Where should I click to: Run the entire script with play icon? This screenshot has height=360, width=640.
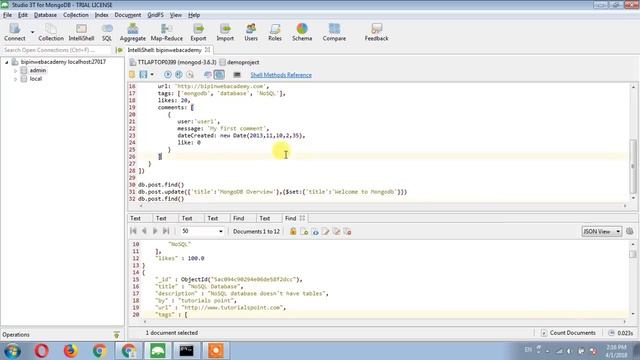[x=168, y=75]
